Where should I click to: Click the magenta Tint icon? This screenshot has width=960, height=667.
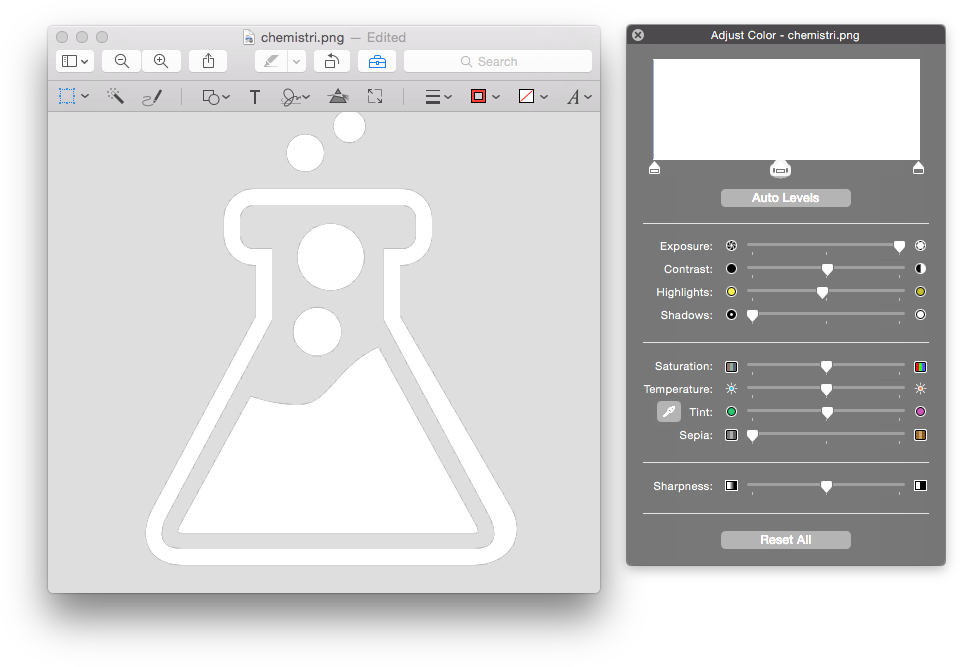click(x=920, y=412)
